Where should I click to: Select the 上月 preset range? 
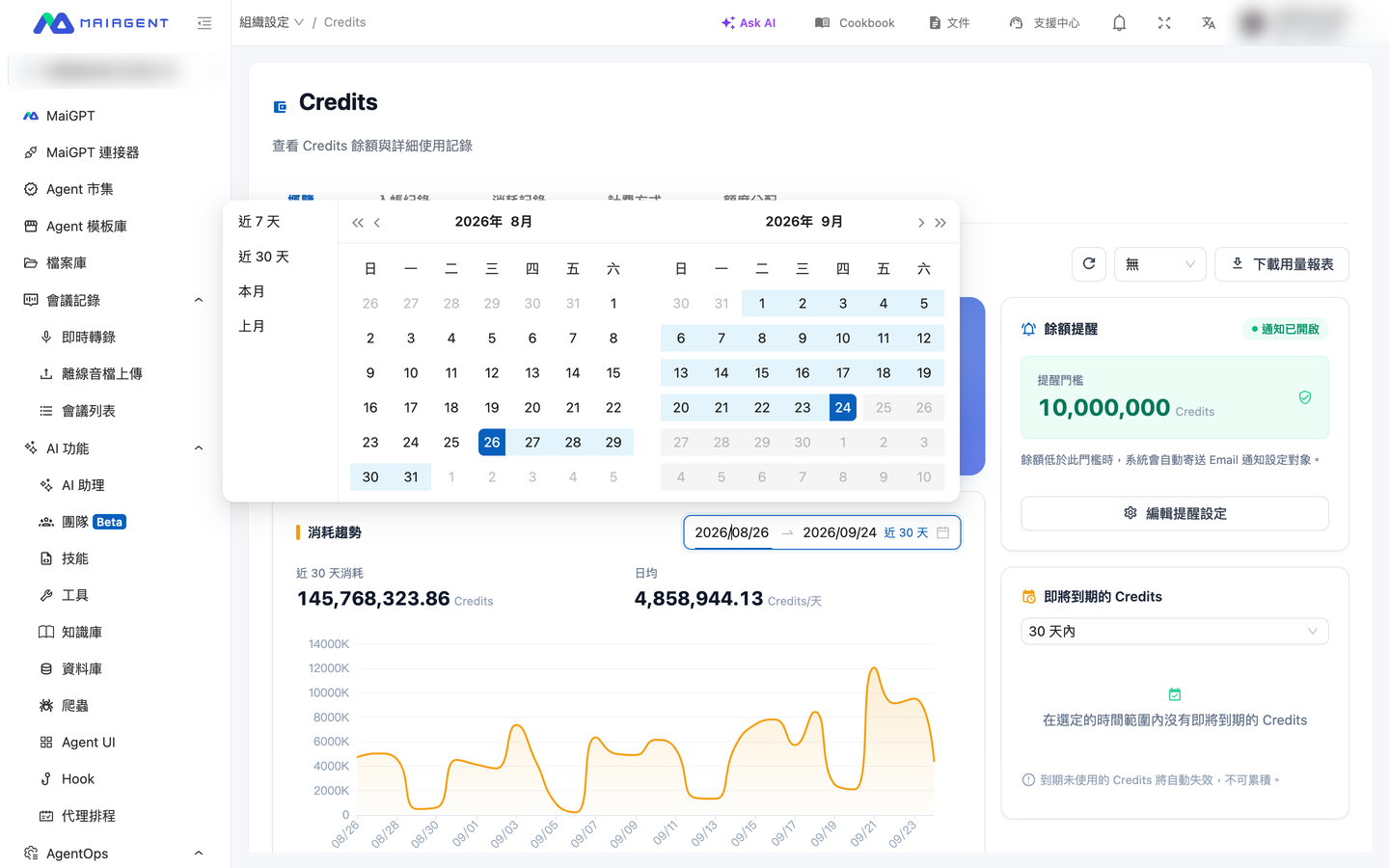[252, 326]
